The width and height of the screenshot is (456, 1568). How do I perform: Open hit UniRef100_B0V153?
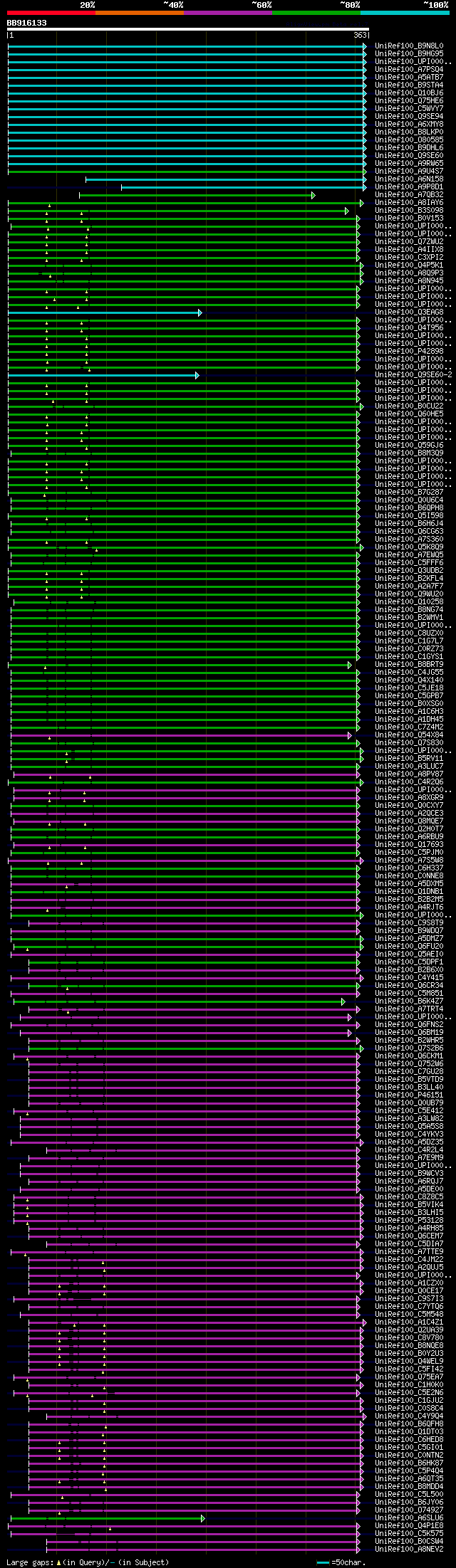click(409, 219)
